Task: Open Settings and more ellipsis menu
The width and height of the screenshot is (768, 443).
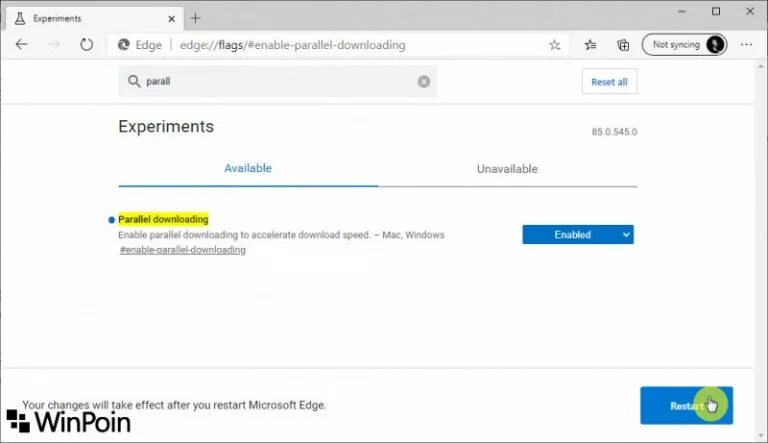Action: [x=746, y=45]
